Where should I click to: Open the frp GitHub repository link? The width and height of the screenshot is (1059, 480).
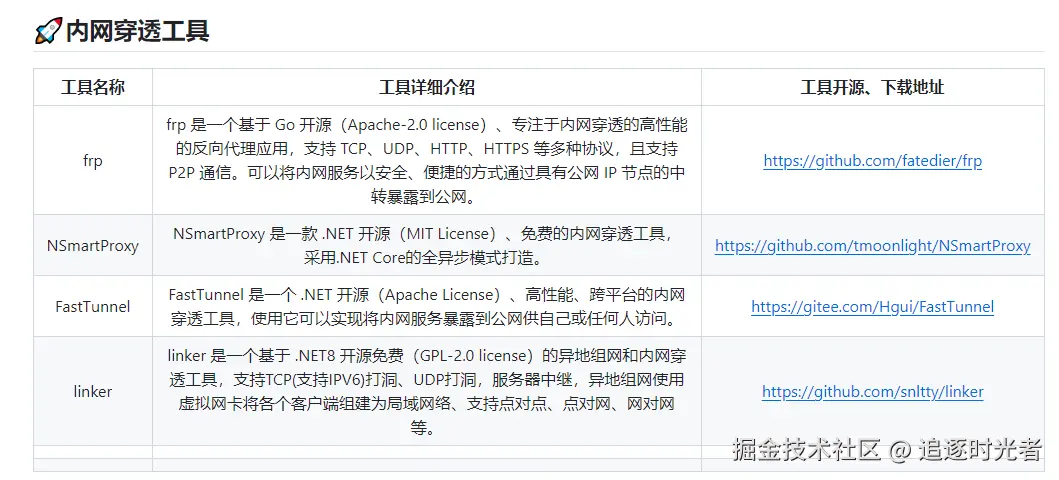(x=873, y=161)
